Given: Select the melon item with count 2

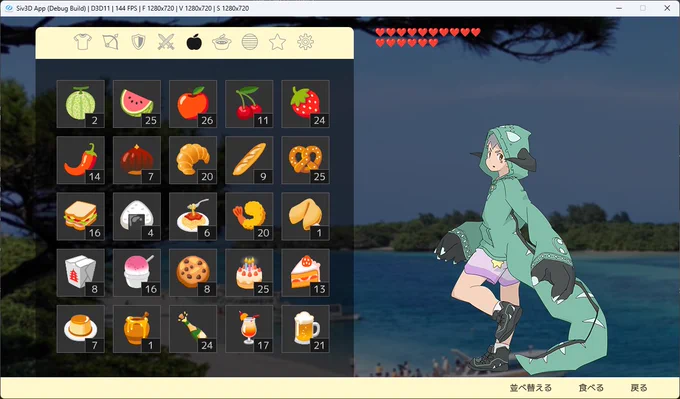Looking at the screenshot, I should (81, 104).
